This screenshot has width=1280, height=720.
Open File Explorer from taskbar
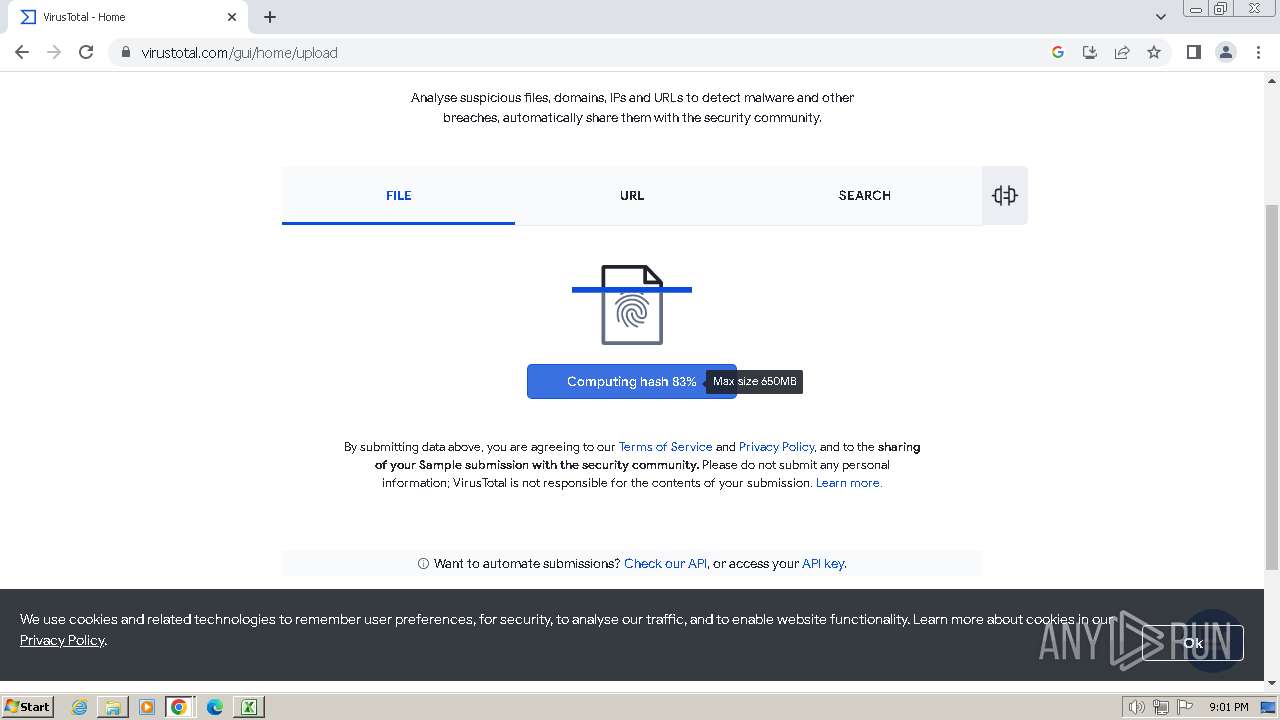(113, 707)
